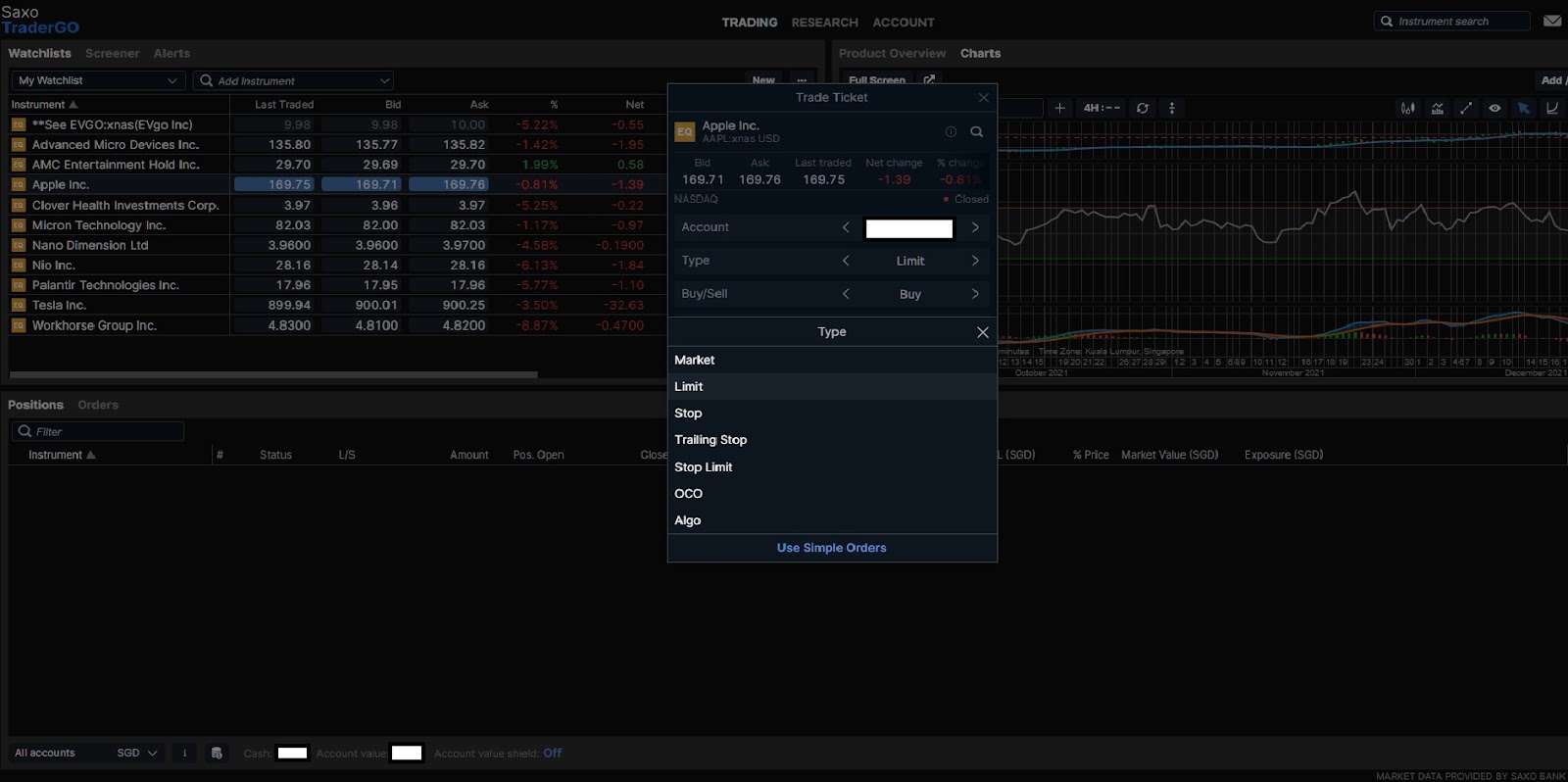1568x782 pixels.
Task: Select Algo order type
Action: click(x=832, y=520)
